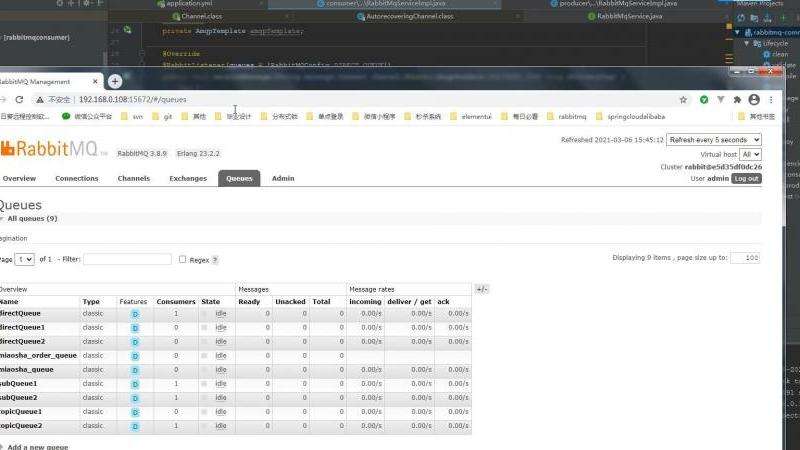
Task: Enable the Regex filter checkbox
Action: point(183,259)
